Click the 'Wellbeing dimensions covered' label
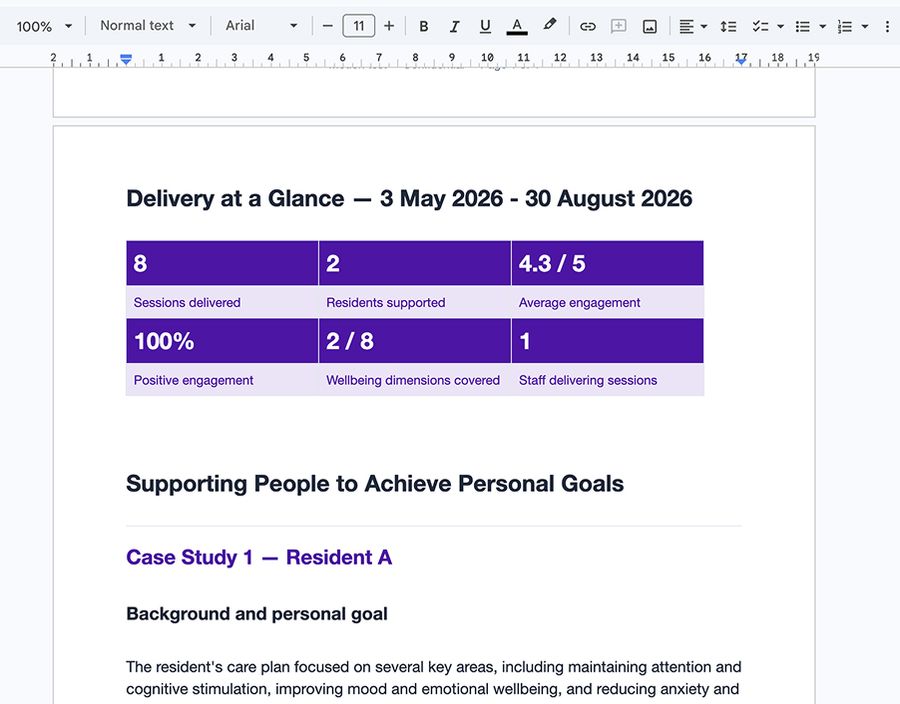Image resolution: width=900 pixels, height=704 pixels. tap(413, 380)
